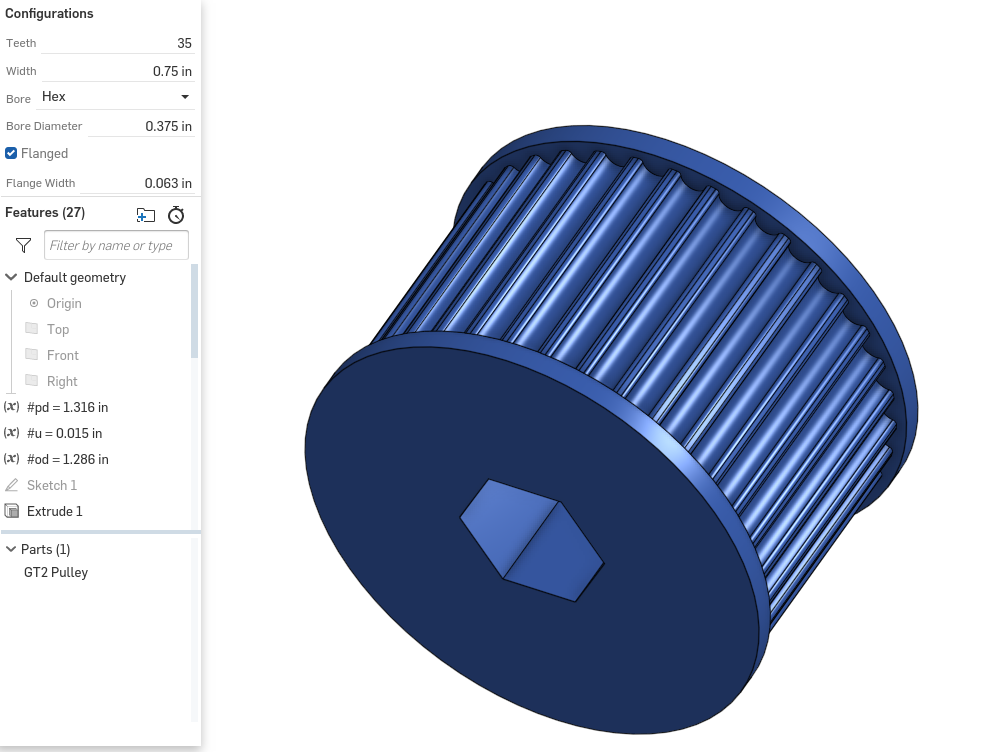
Task: Select the GT2 Pulley part
Action: [56, 572]
